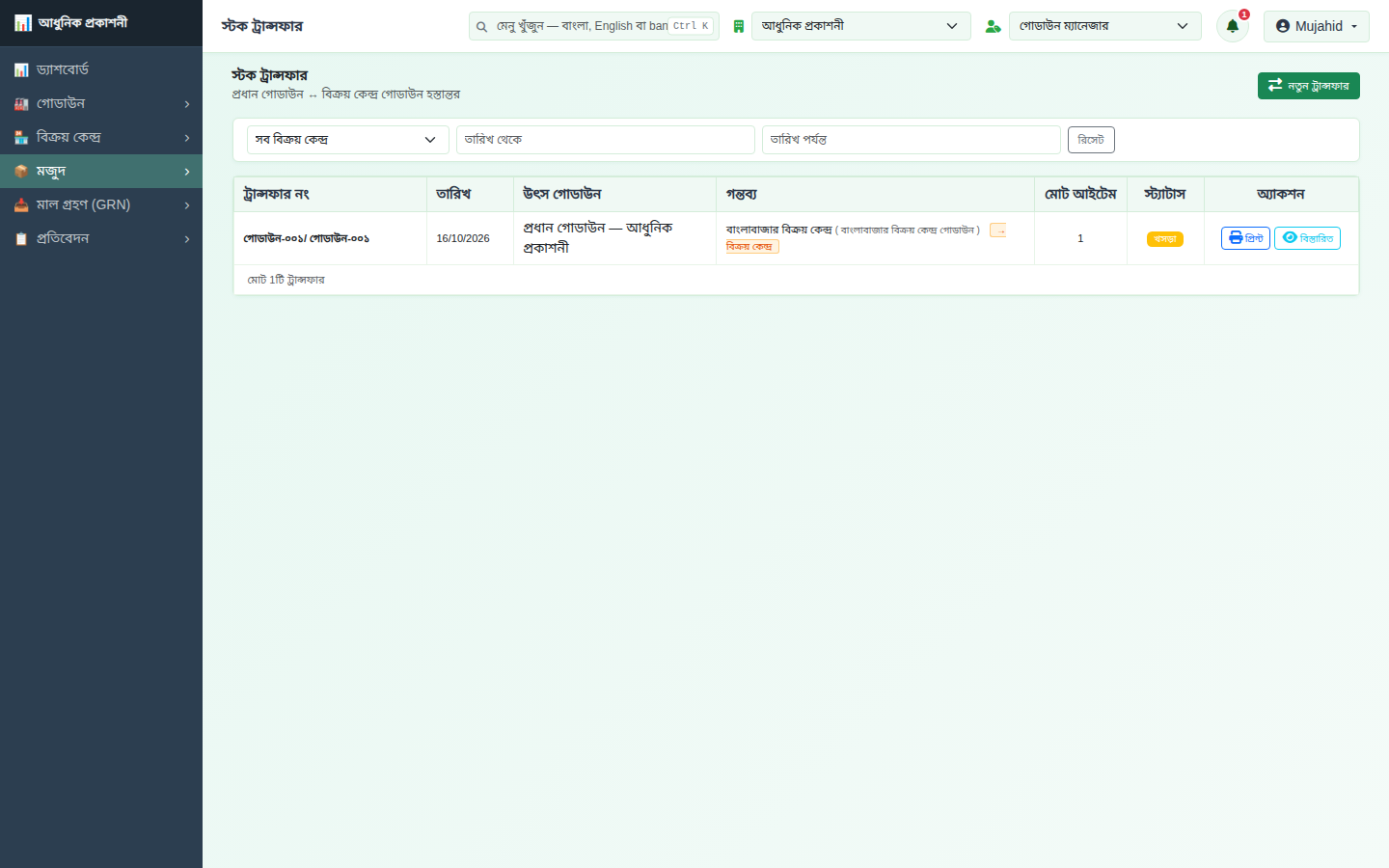
Task: Expand the প্রতিবেদন sidebar menu
Action: (x=101, y=238)
